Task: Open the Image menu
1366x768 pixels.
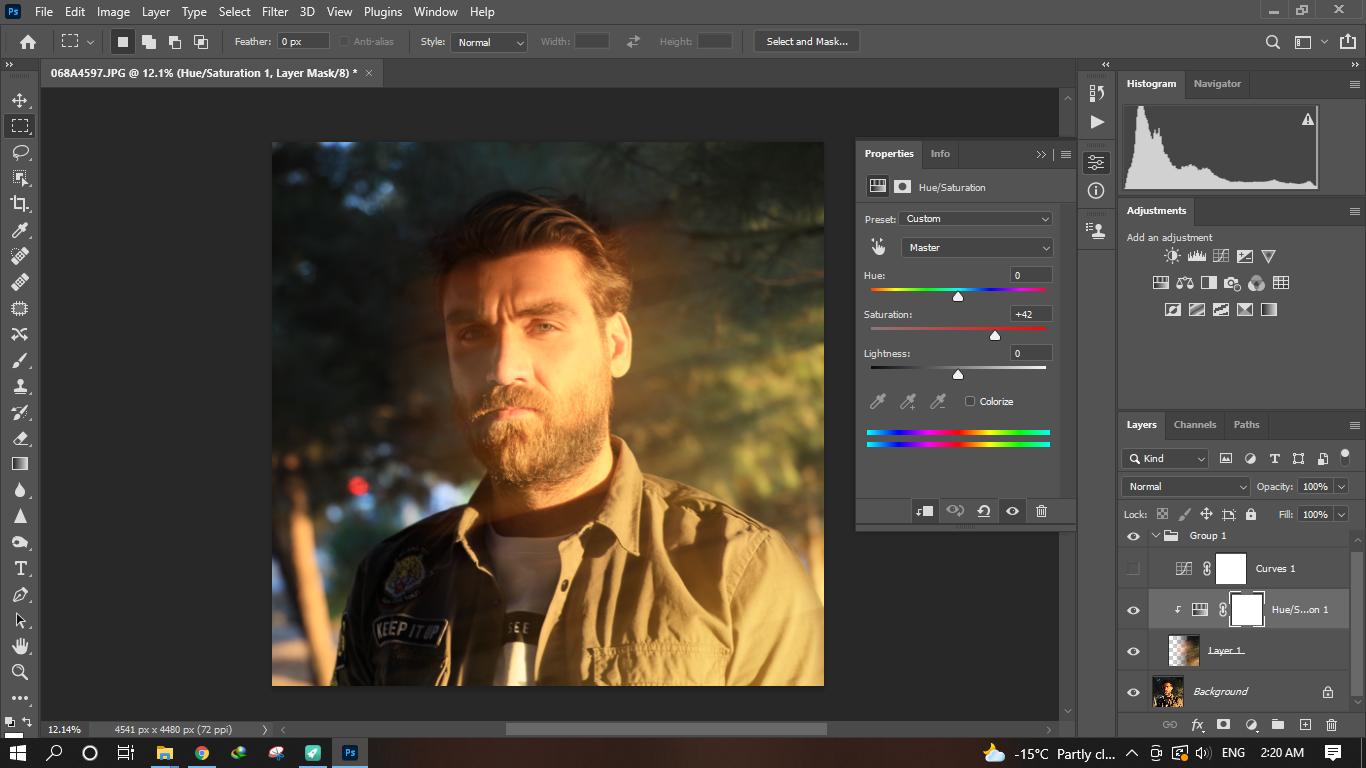Action: click(x=113, y=12)
